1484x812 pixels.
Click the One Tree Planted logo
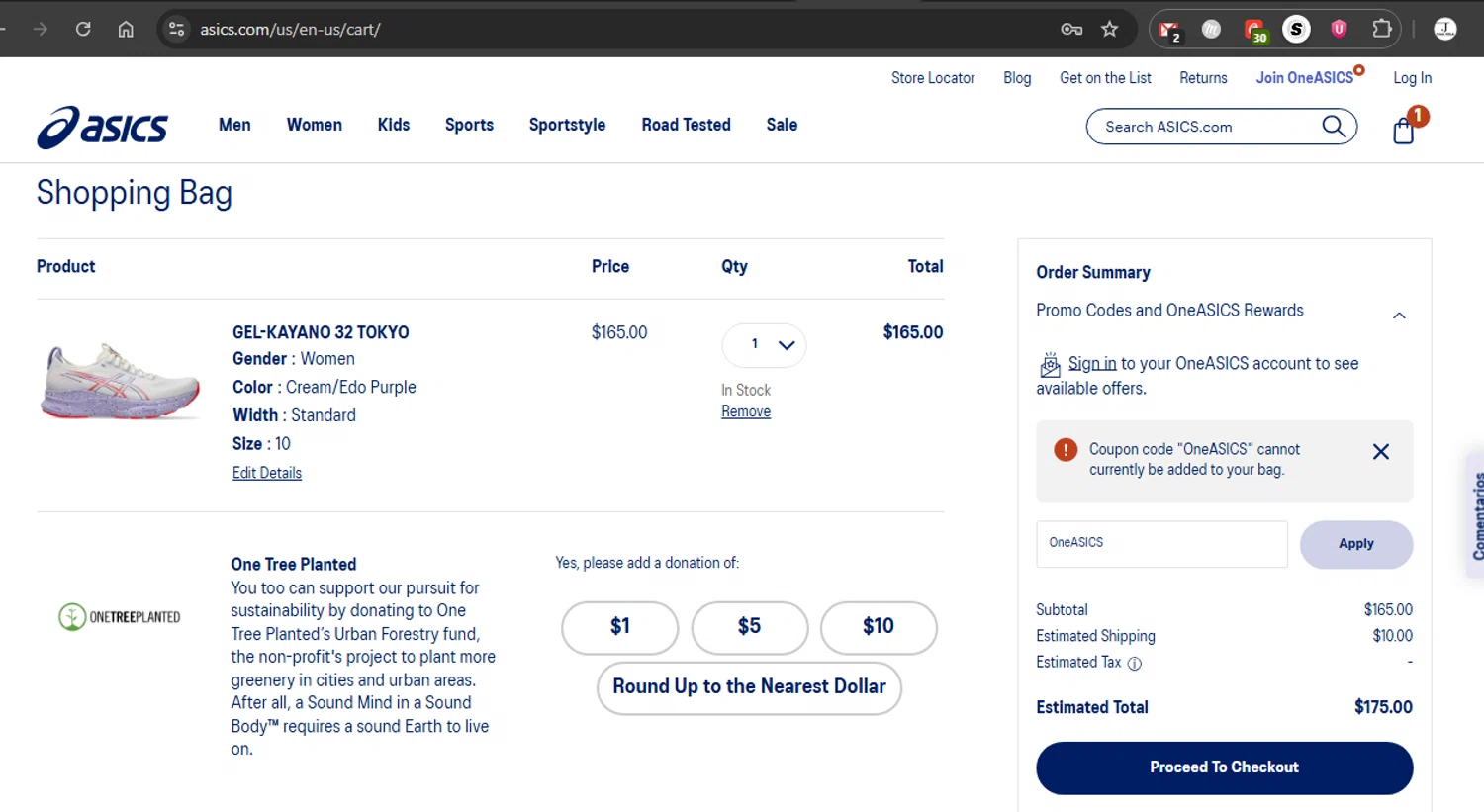[120, 617]
